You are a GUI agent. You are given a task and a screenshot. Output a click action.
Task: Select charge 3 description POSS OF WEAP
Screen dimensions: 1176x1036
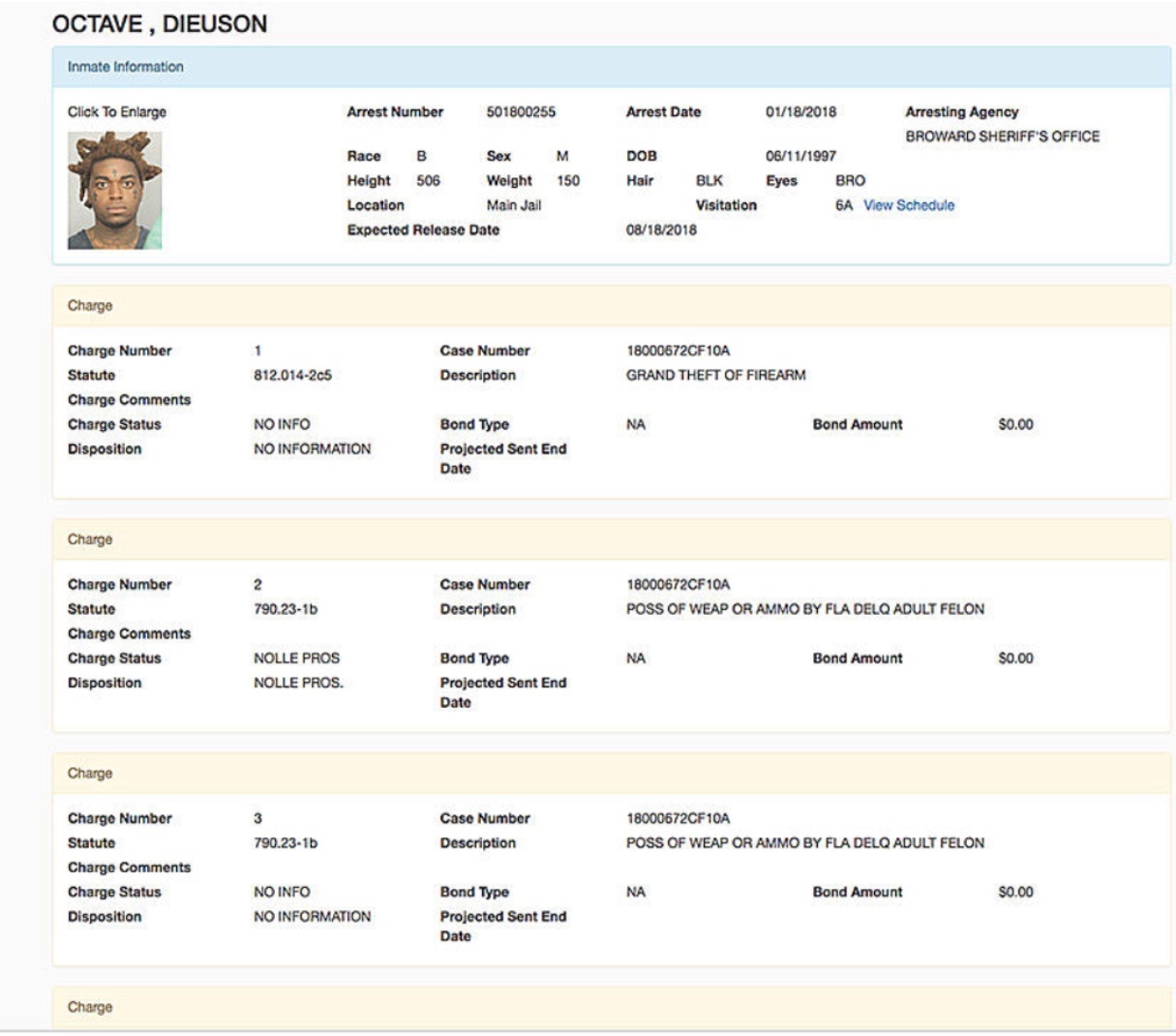pyautogui.click(x=805, y=843)
